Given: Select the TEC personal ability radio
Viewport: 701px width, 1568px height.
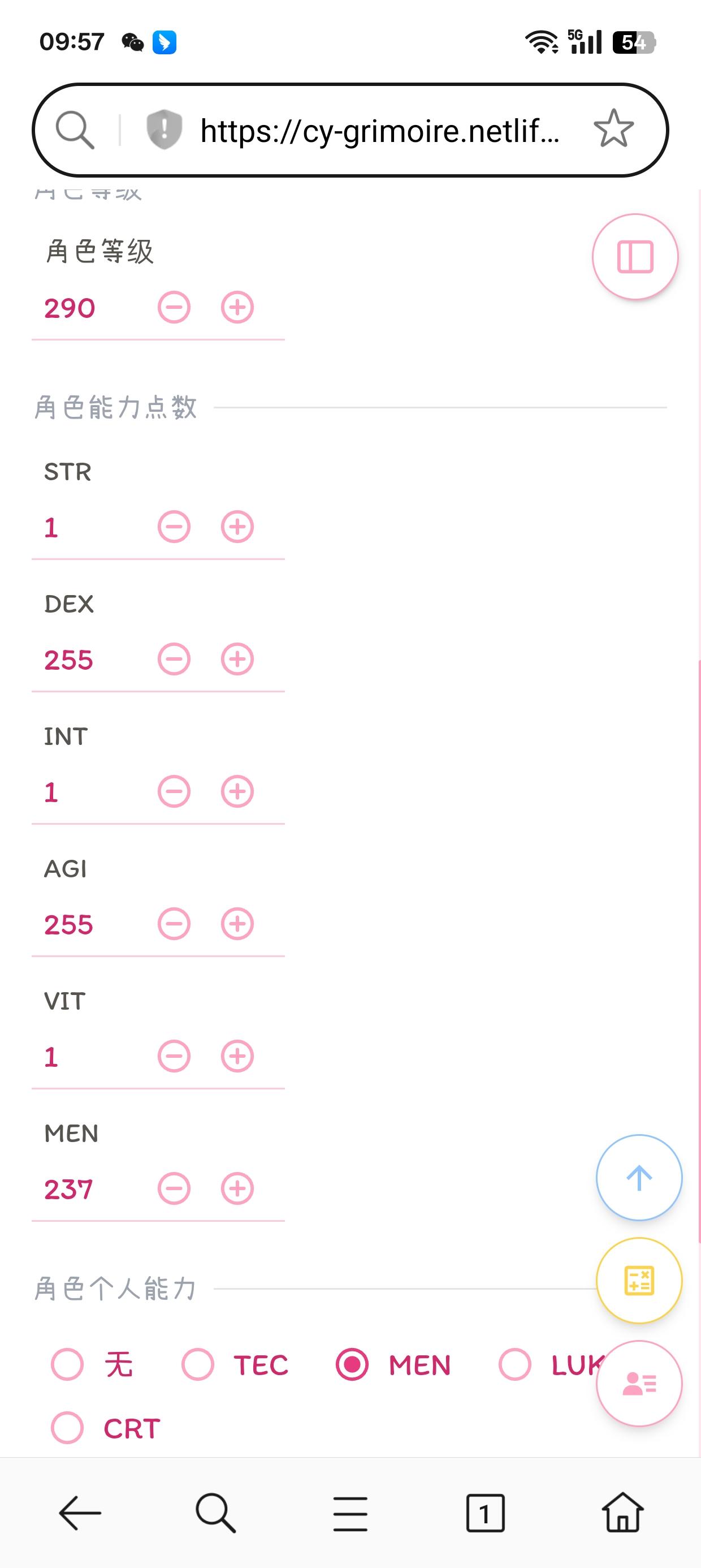Looking at the screenshot, I should click(198, 1364).
